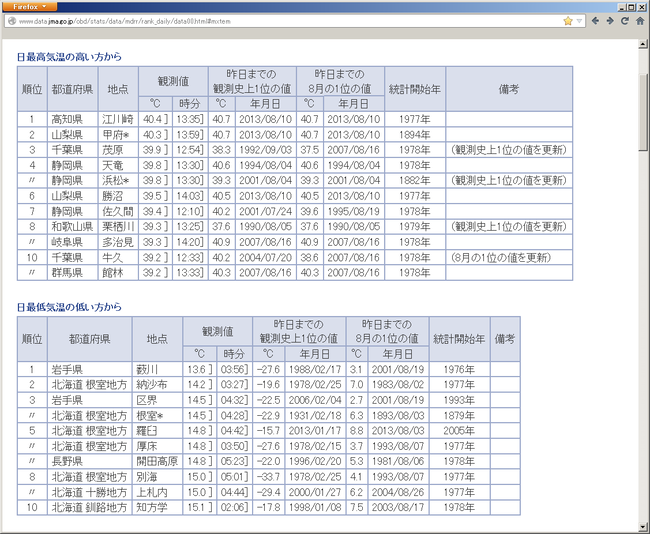
Task: Go back with the left arrow icon
Action: point(595,21)
